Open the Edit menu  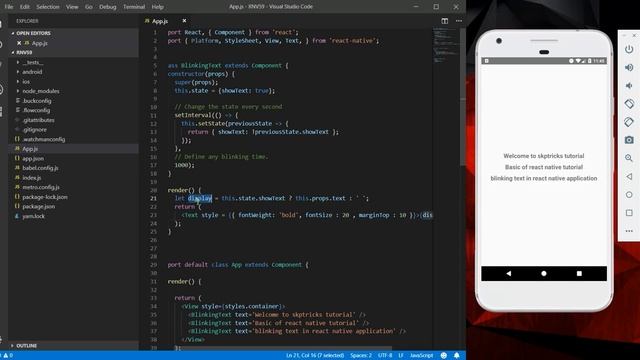[x=24, y=7]
